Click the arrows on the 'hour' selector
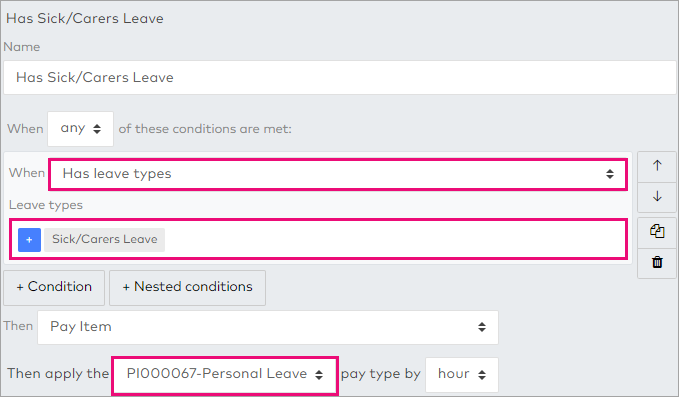The image size is (679, 397). point(482,375)
